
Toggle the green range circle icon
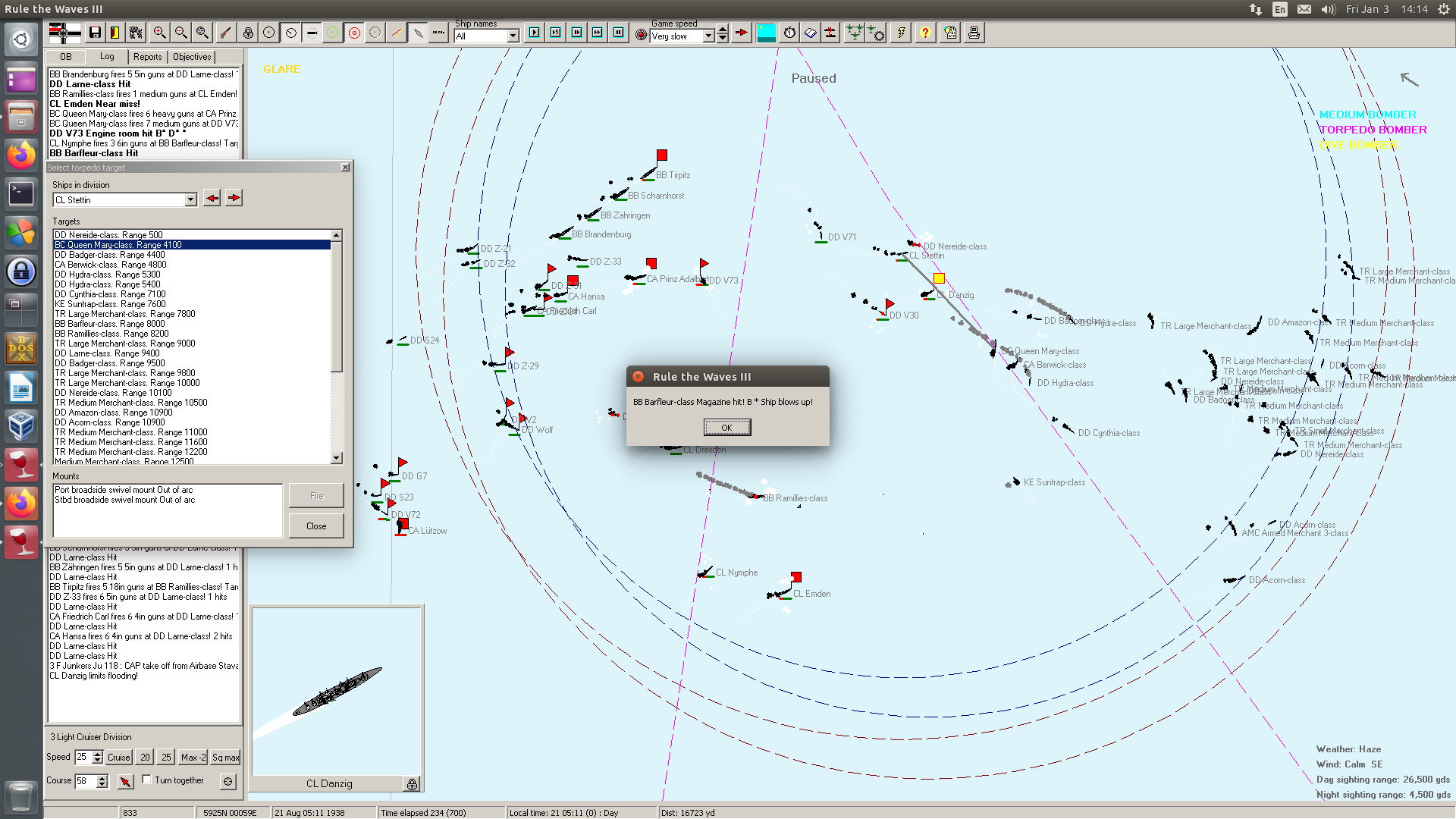pyautogui.click(x=333, y=33)
